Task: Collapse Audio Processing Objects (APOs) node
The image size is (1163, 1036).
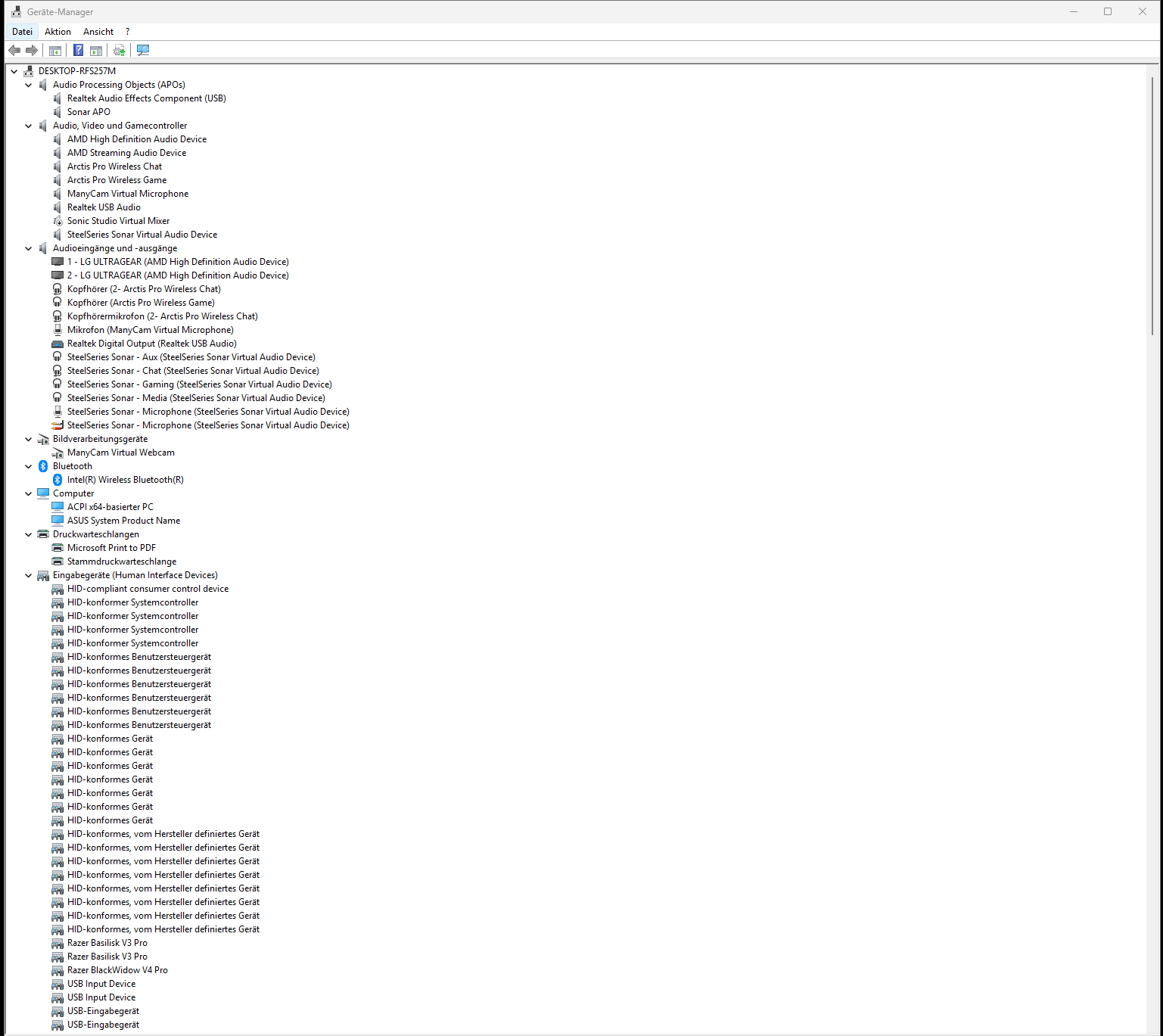Action: pos(29,85)
